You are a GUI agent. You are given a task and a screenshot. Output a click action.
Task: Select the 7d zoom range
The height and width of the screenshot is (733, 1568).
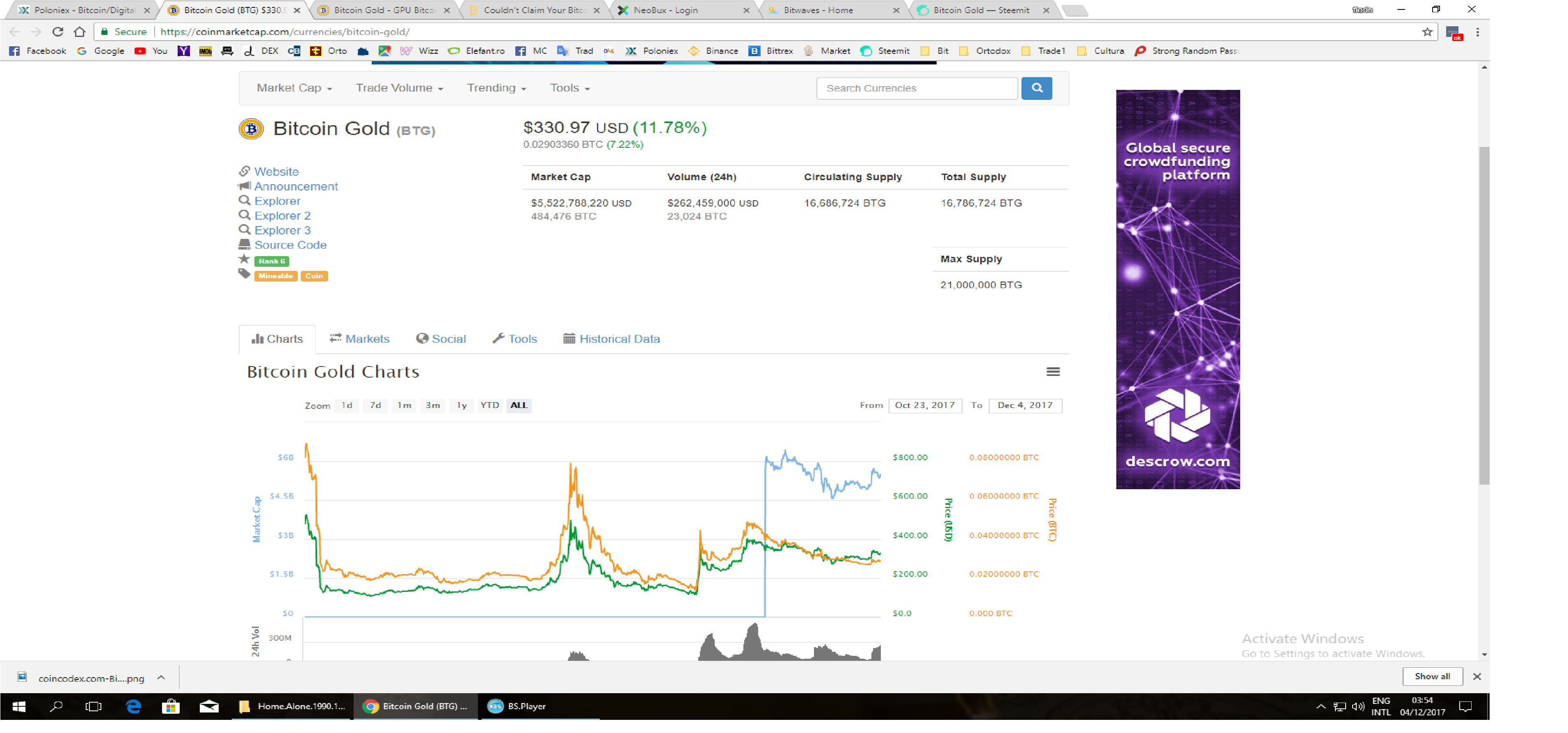pyautogui.click(x=375, y=405)
